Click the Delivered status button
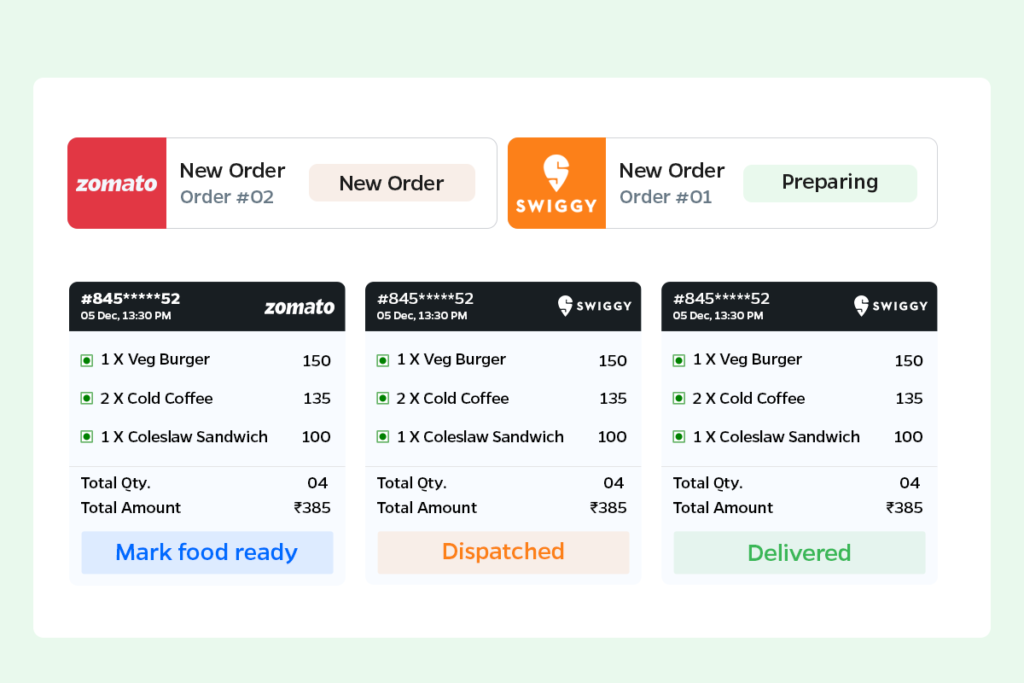 799,553
